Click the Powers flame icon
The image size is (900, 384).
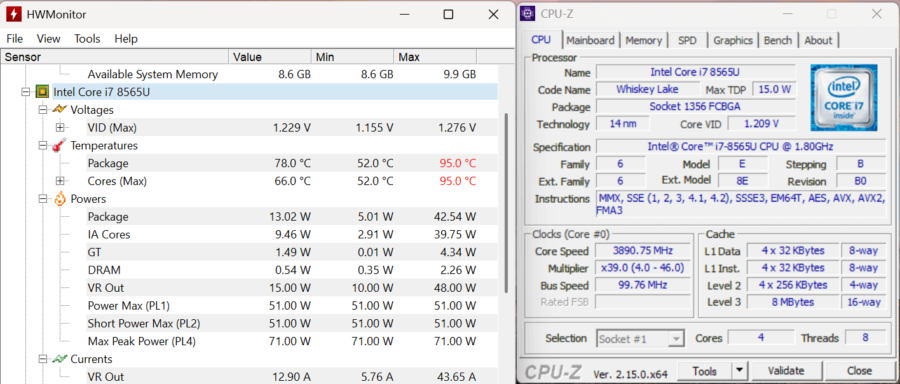(x=60, y=199)
